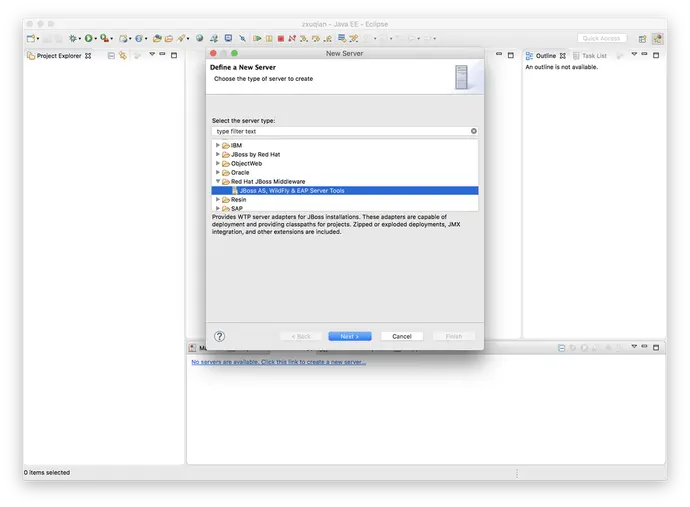Expand the ObjectWeb folder

pyautogui.click(x=217, y=163)
